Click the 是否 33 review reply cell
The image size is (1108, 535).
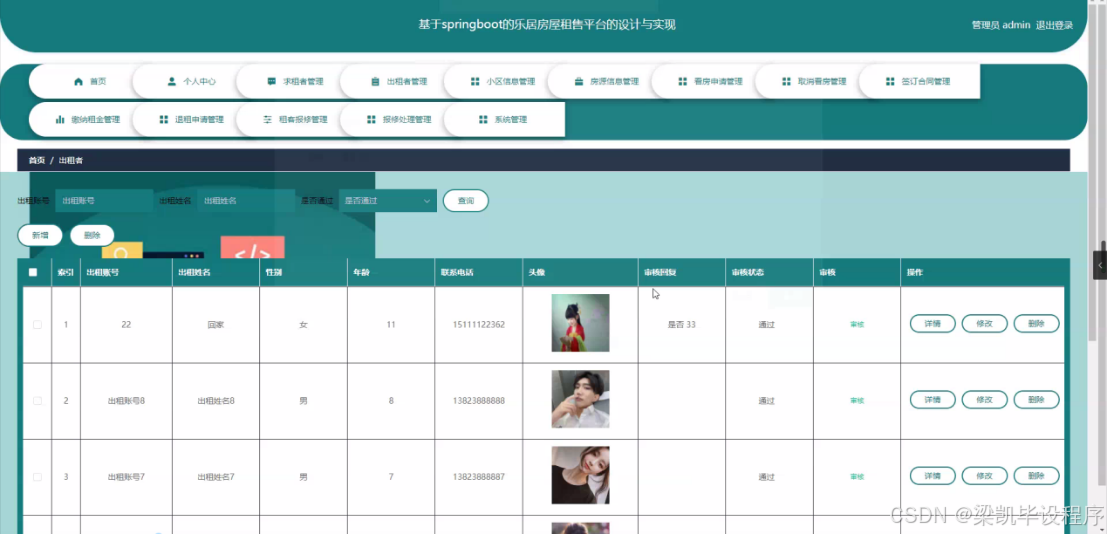681,324
